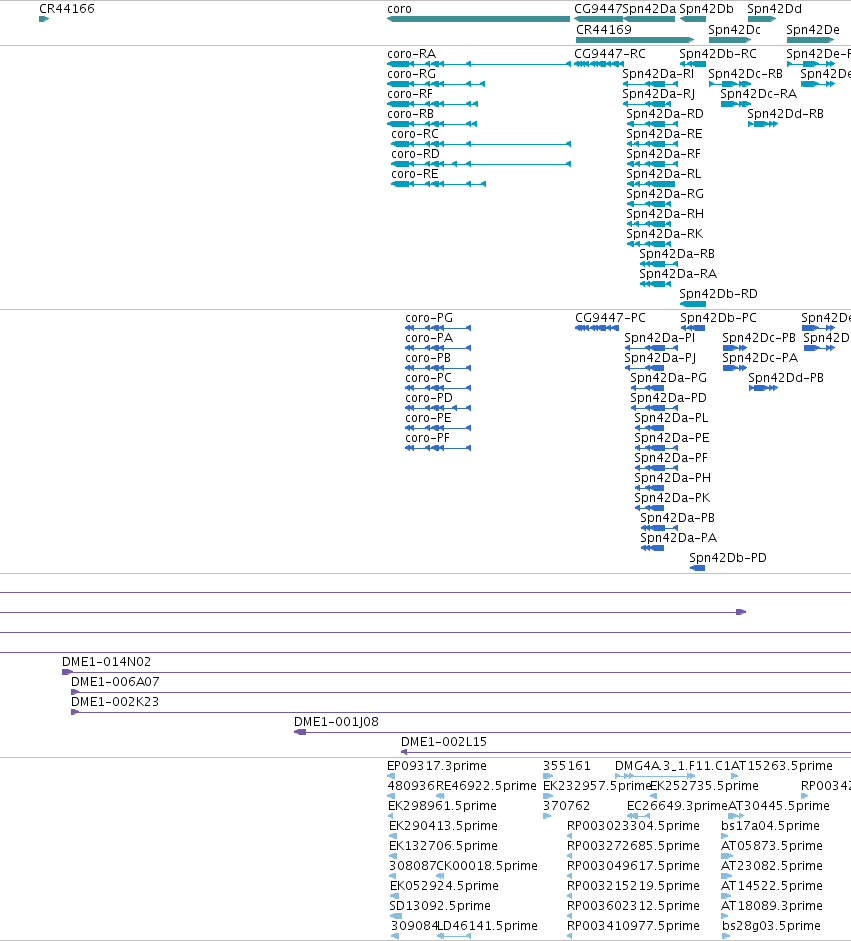The width and height of the screenshot is (851, 941).
Task: Select transcript Spn42Dc-RB
Action: coord(745,74)
